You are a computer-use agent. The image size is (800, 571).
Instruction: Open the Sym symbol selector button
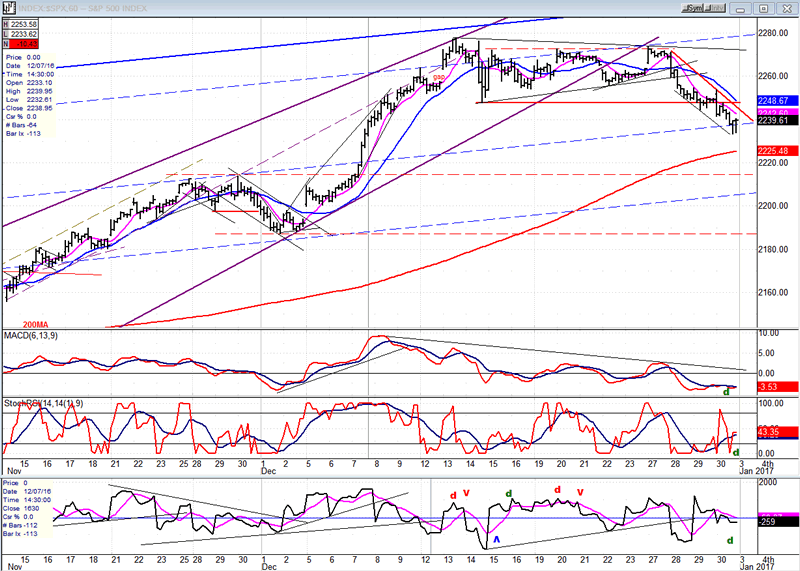(694, 8)
